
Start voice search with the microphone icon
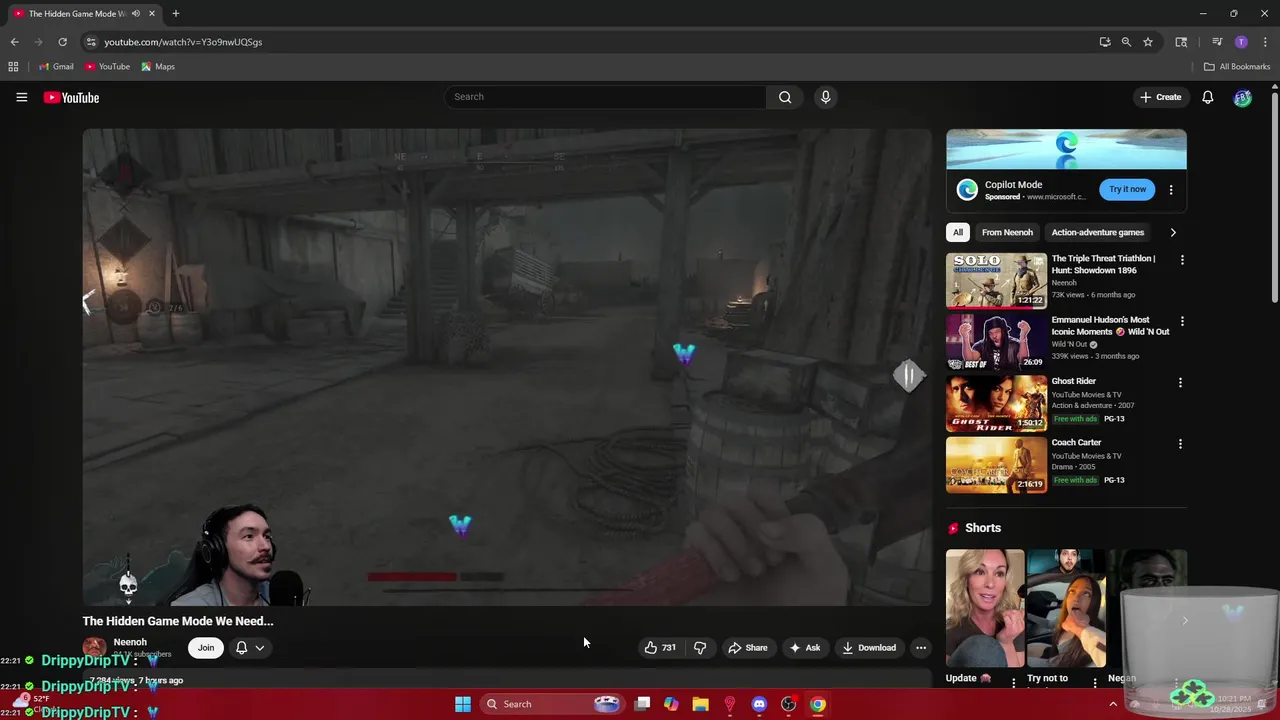[x=825, y=97]
